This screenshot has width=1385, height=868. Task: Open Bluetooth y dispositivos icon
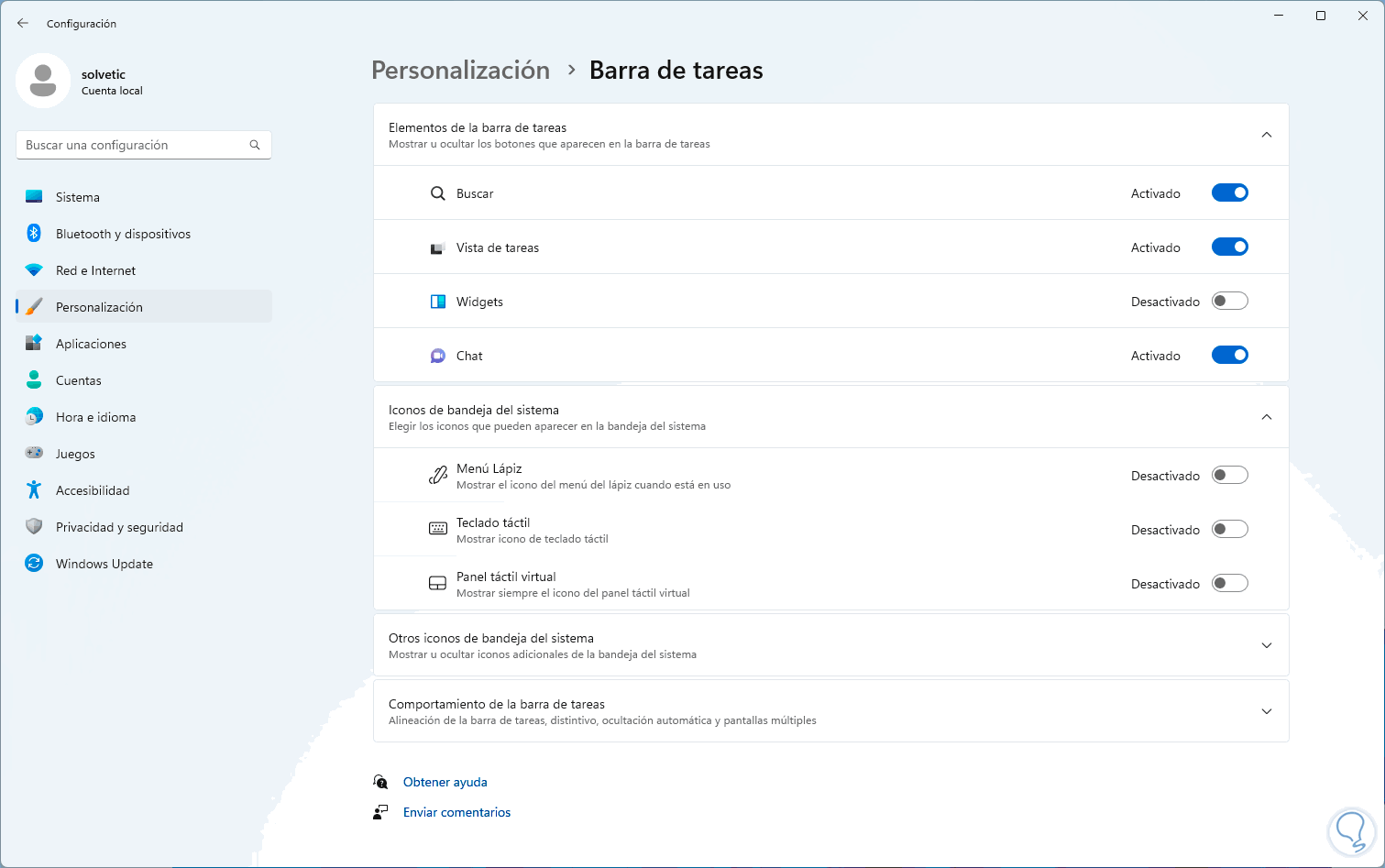click(x=34, y=234)
